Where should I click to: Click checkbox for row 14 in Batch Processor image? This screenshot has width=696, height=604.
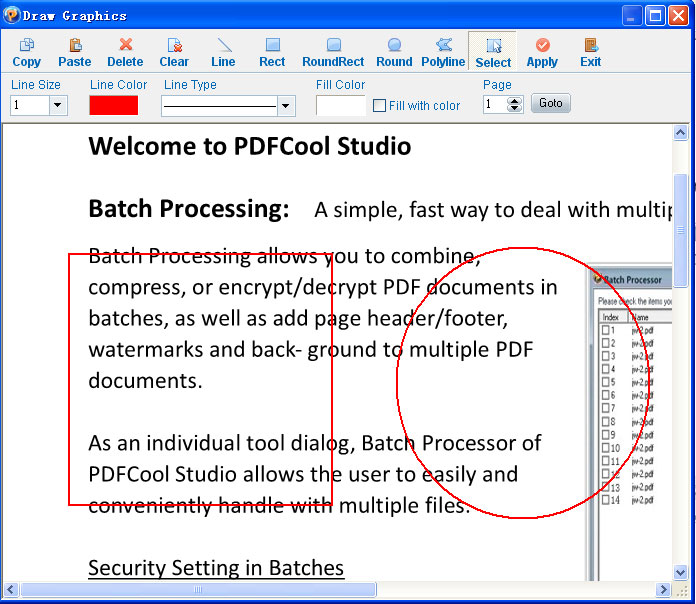pos(605,500)
